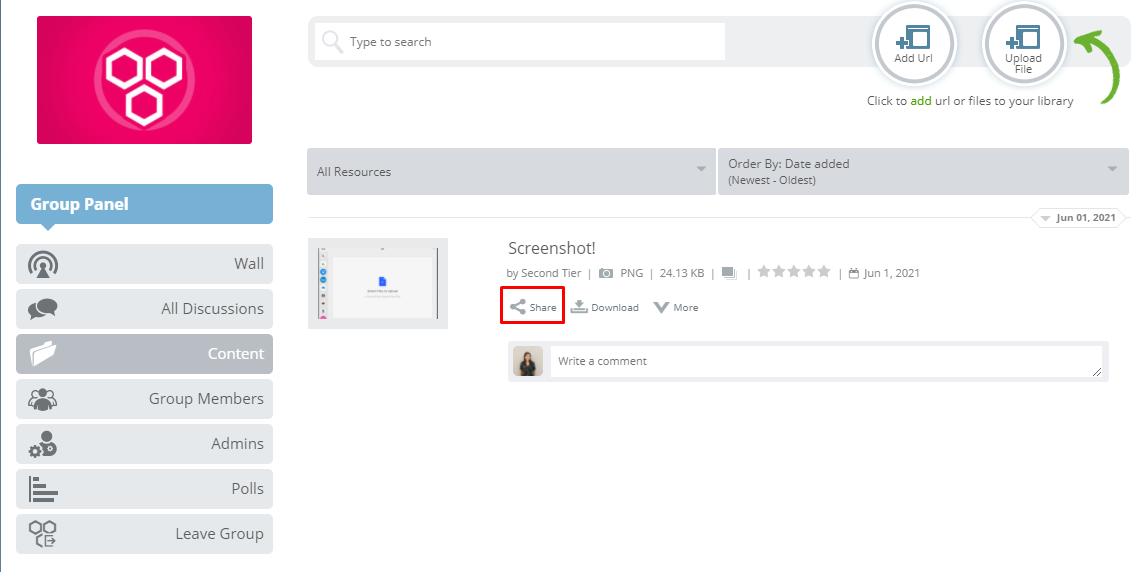
Task: Rate Screenshot! two stars
Action: pyautogui.click(x=779, y=272)
